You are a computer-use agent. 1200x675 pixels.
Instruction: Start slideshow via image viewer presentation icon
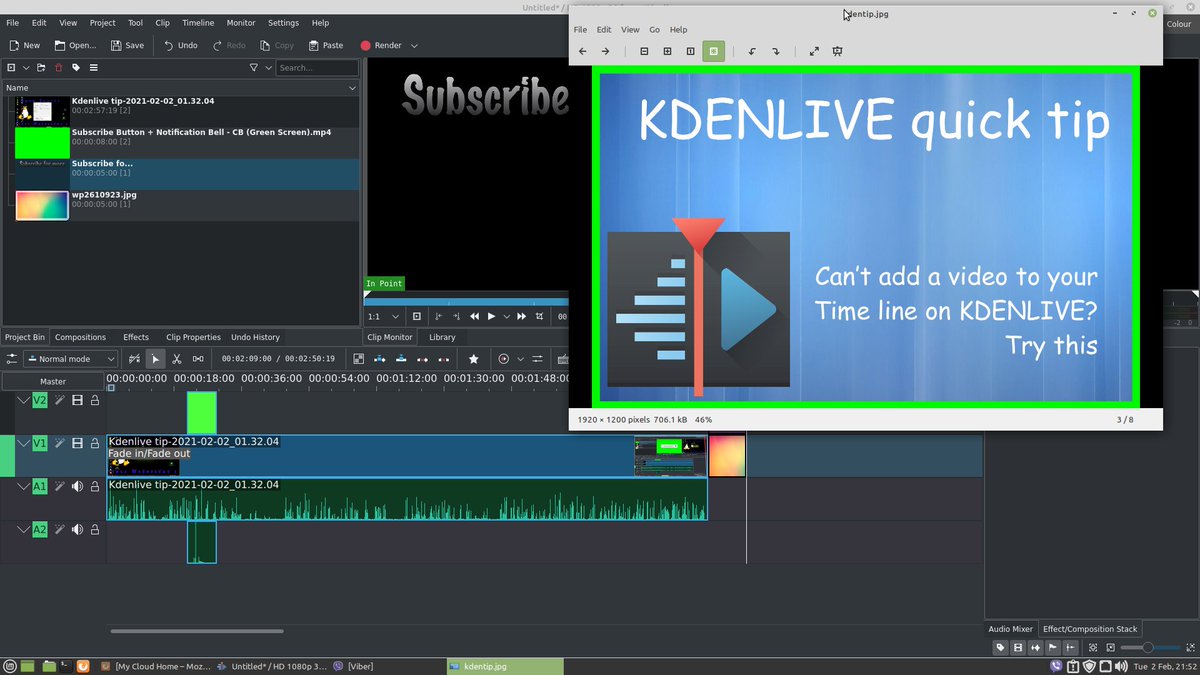[x=838, y=51]
